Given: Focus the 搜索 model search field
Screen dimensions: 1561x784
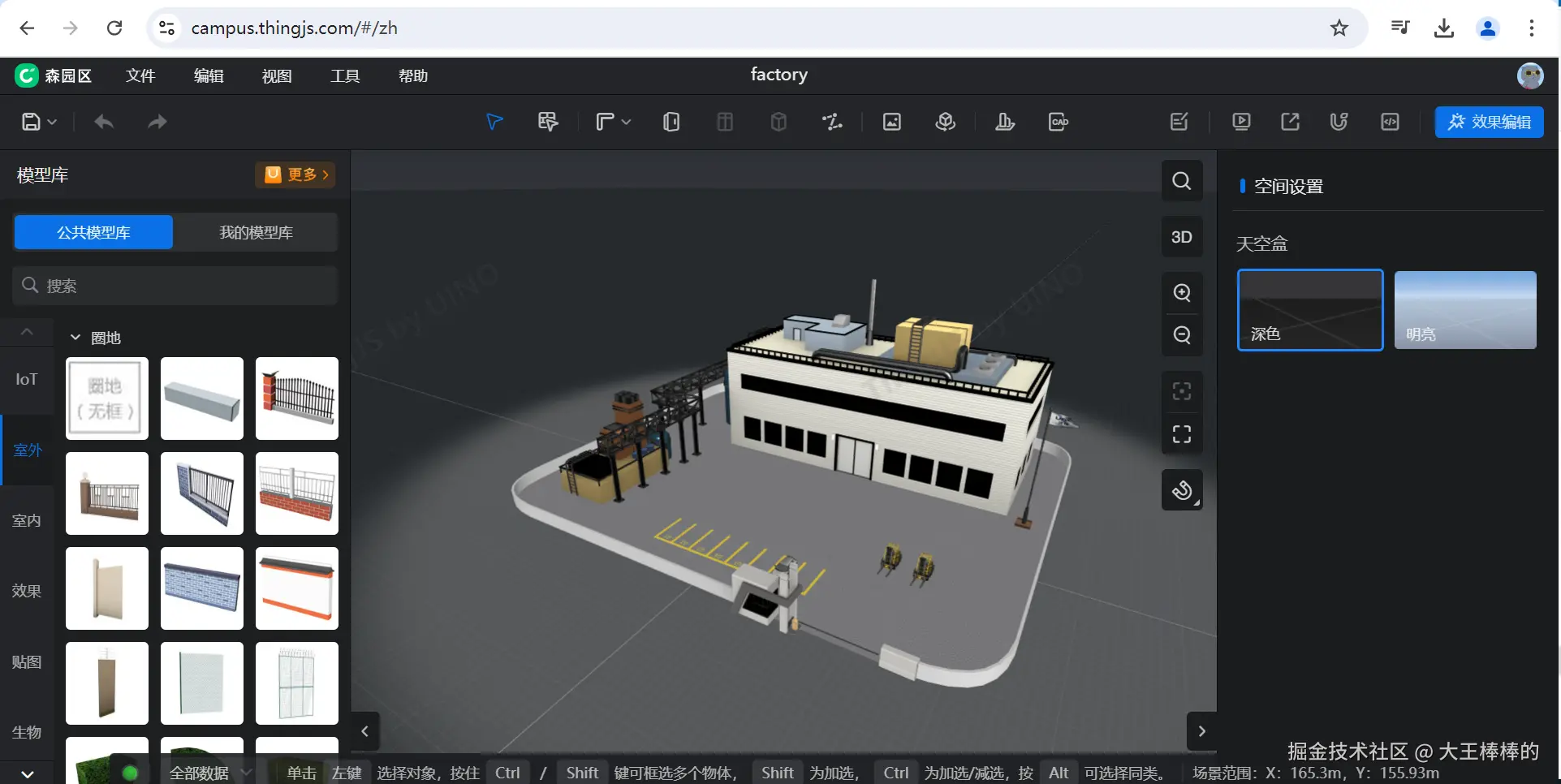Looking at the screenshot, I should tap(175, 286).
